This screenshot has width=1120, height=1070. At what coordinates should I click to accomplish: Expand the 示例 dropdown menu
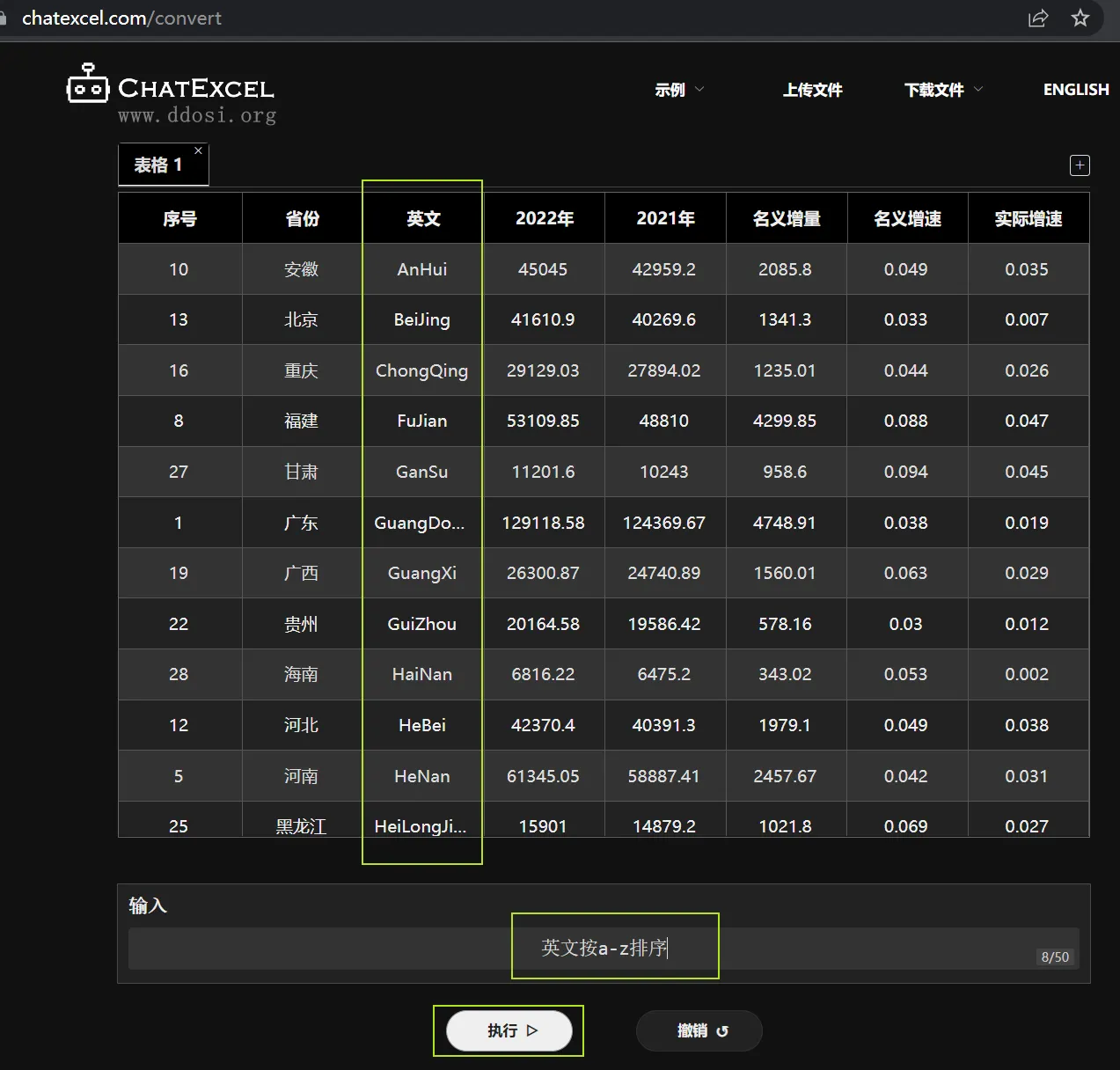[x=679, y=90]
